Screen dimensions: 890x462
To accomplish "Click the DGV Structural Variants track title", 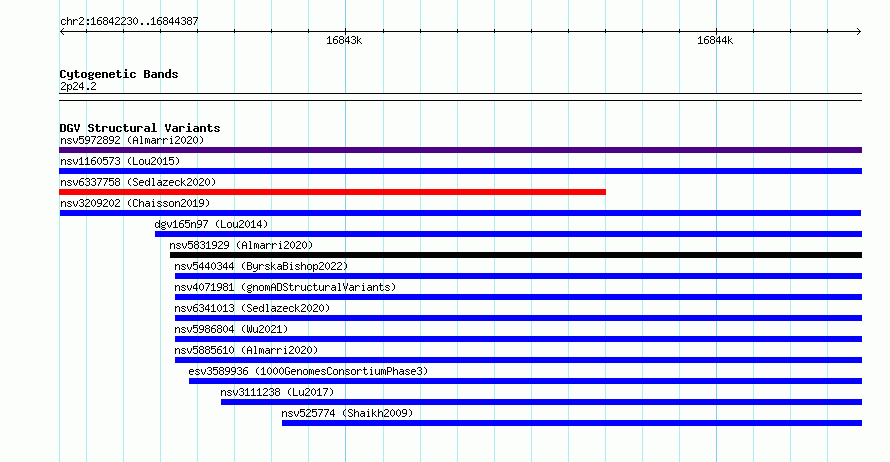I will tap(140, 128).
